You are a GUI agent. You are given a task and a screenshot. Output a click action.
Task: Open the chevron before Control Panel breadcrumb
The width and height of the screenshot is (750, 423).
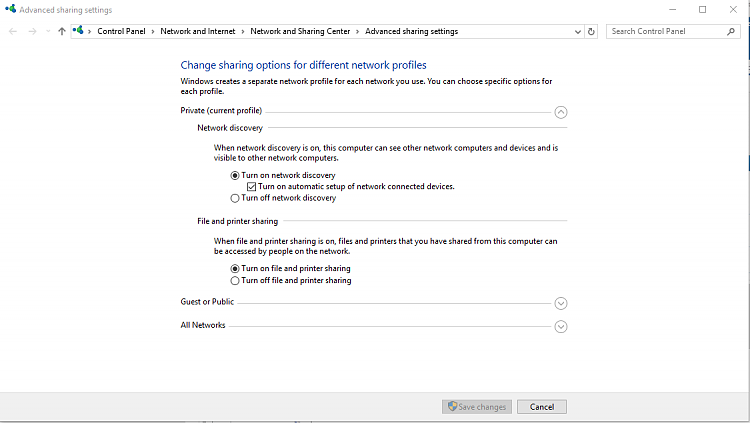tap(89, 32)
